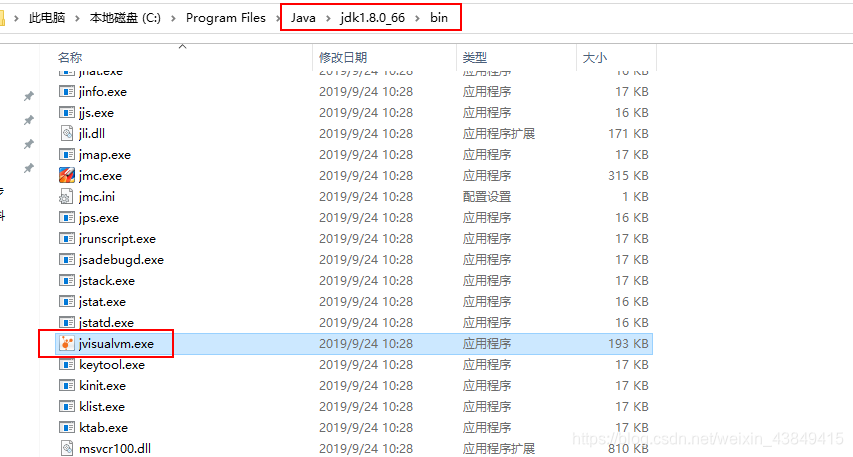
Task: Select the jli.dll file name
Action: (x=92, y=134)
